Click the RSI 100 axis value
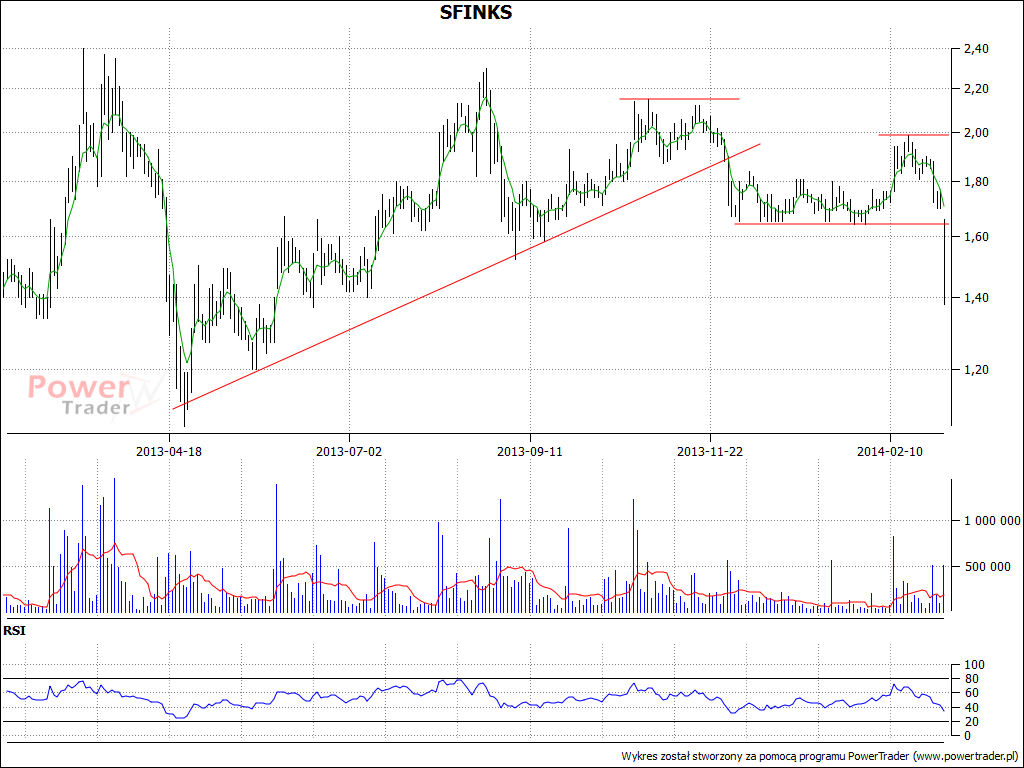 coord(973,665)
